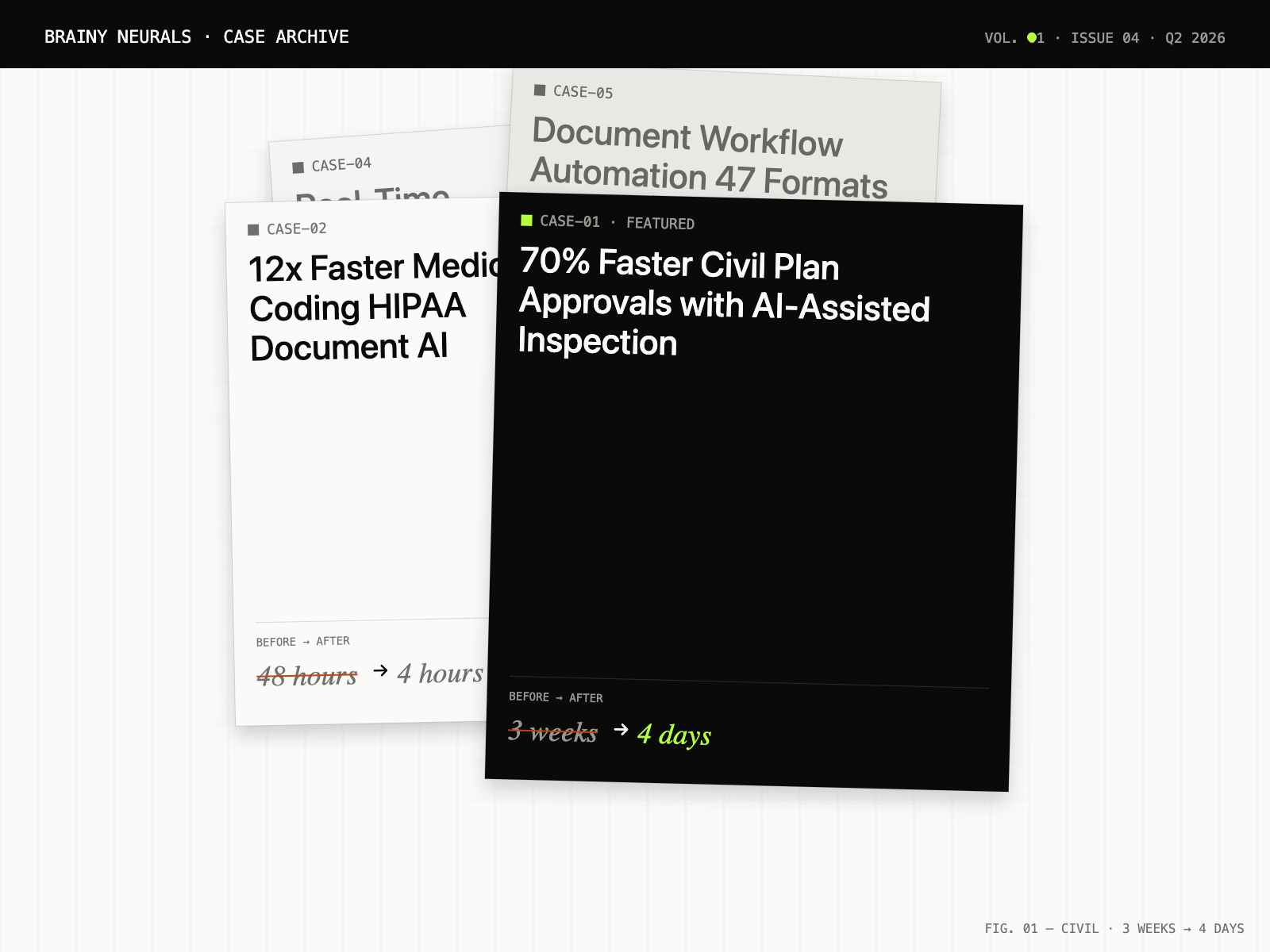Open the Document Workflow Automation 47 Formats card
Viewport: 1270px width, 952px height.
[724, 135]
